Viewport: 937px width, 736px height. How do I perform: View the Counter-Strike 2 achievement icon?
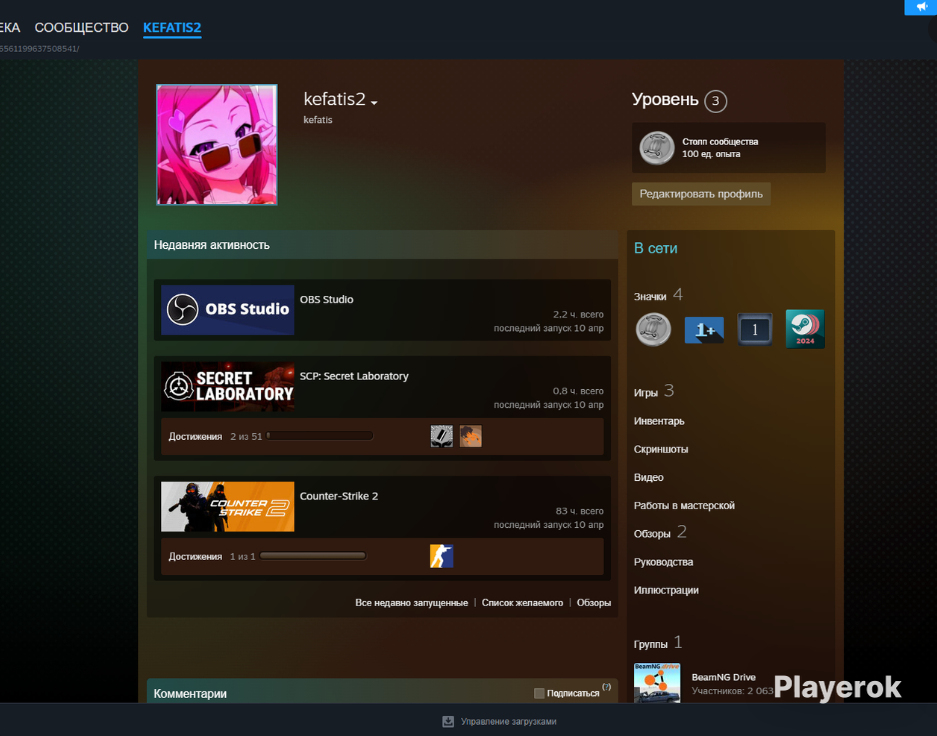pos(442,556)
